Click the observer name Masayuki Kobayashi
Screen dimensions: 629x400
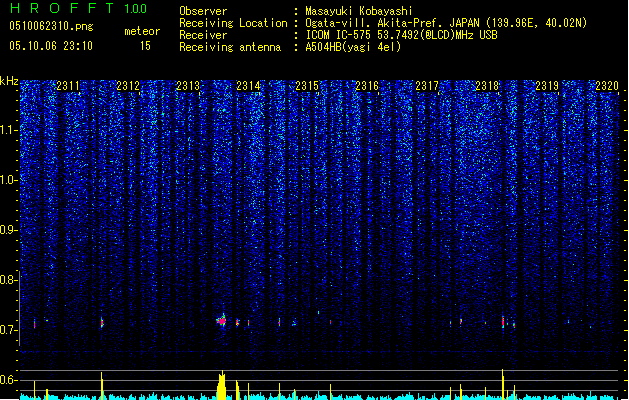tap(359, 11)
